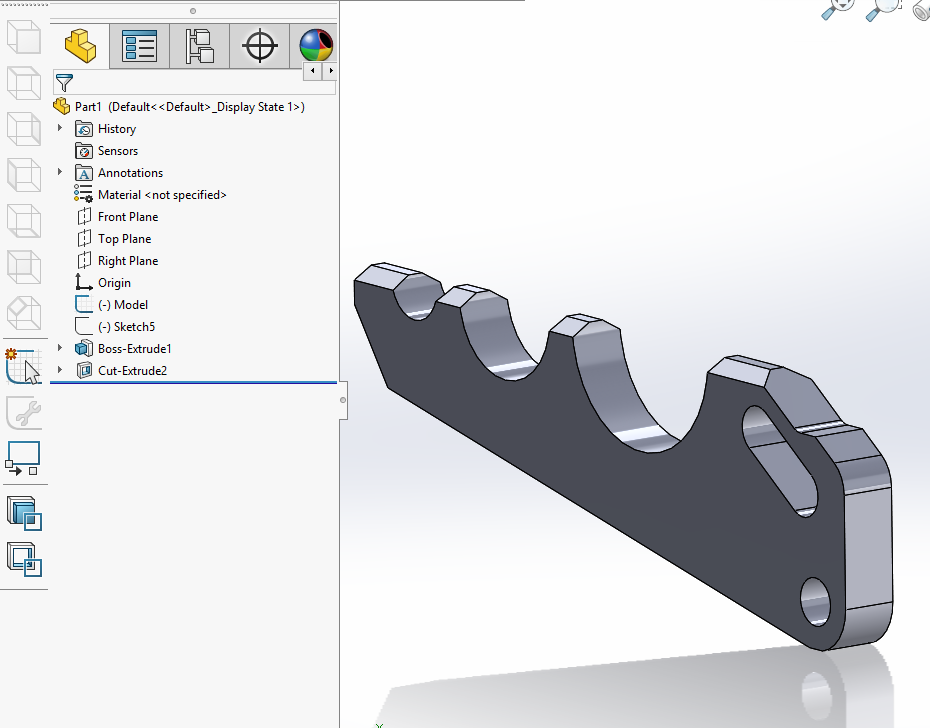Click the rectangle with arrow selection icon
Screen dimensions: 930x728
pos(23,458)
